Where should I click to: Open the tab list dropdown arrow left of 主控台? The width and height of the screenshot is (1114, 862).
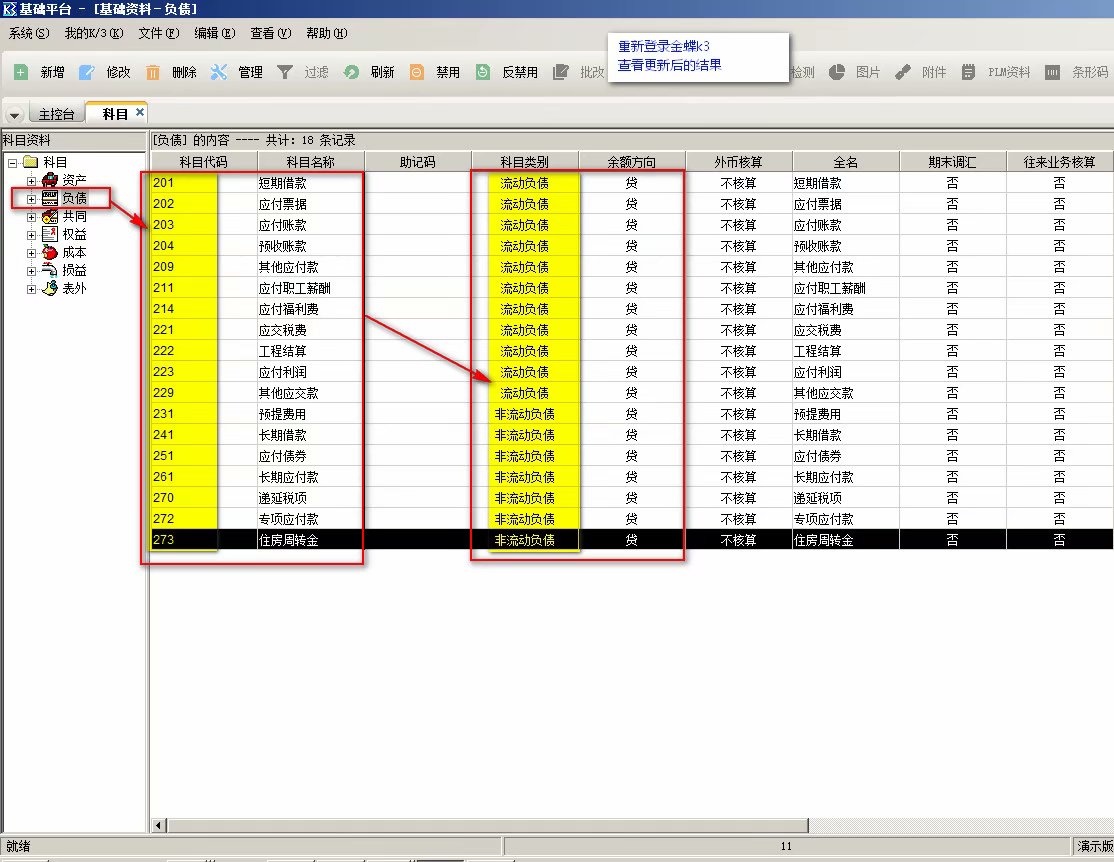(x=14, y=115)
